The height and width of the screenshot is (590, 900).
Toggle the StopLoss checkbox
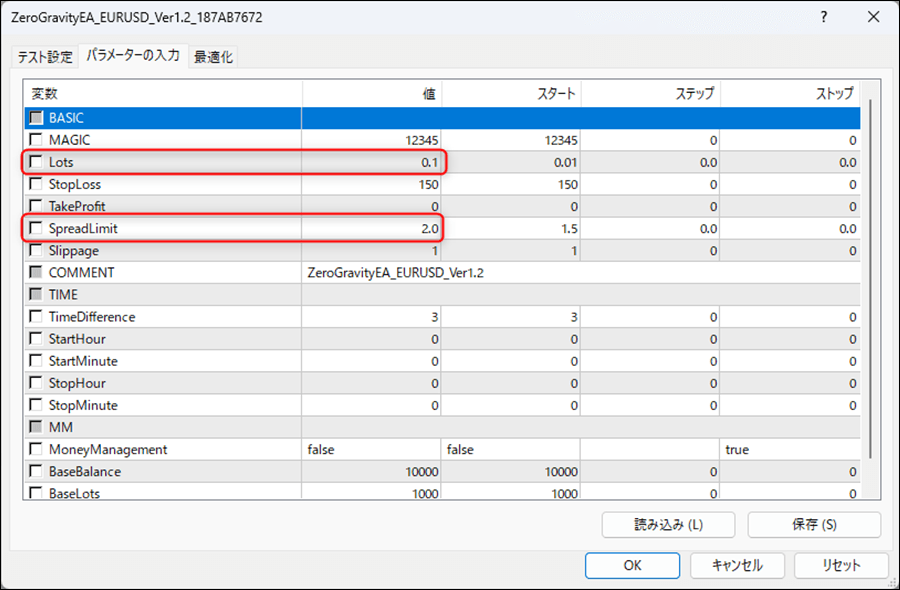(x=37, y=184)
